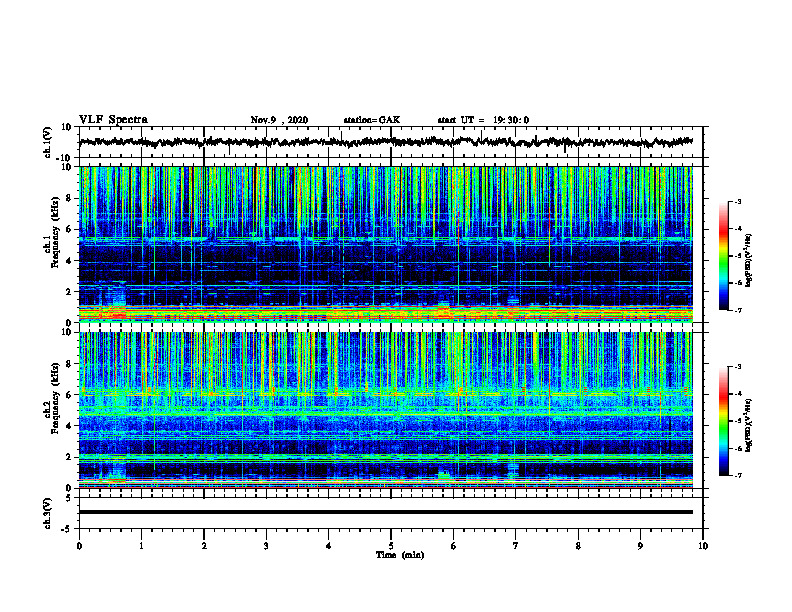Screen dimensions: 792x612
Task: Click time axis tick label "6"
Action: [454, 546]
